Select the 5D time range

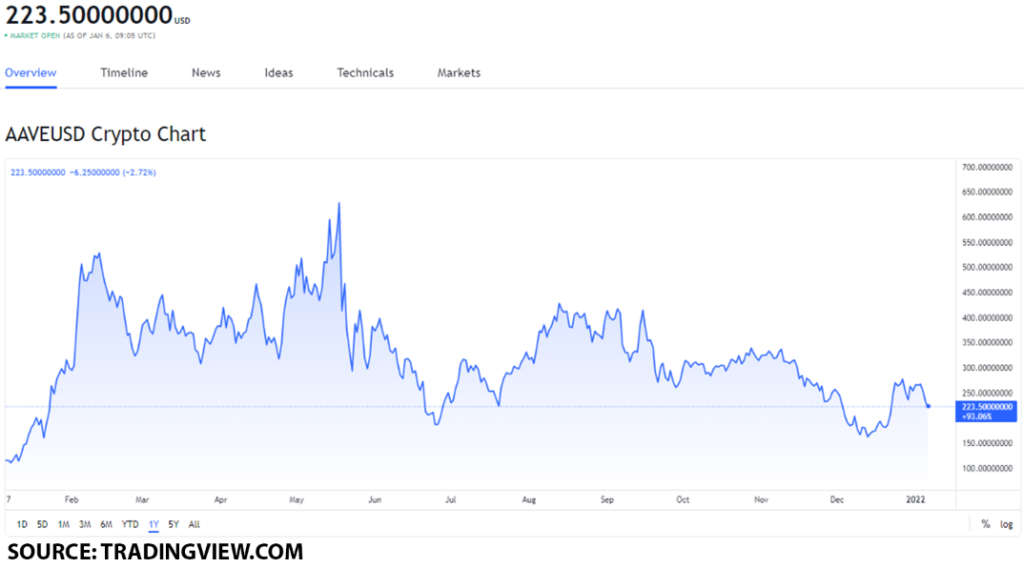point(42,524)
